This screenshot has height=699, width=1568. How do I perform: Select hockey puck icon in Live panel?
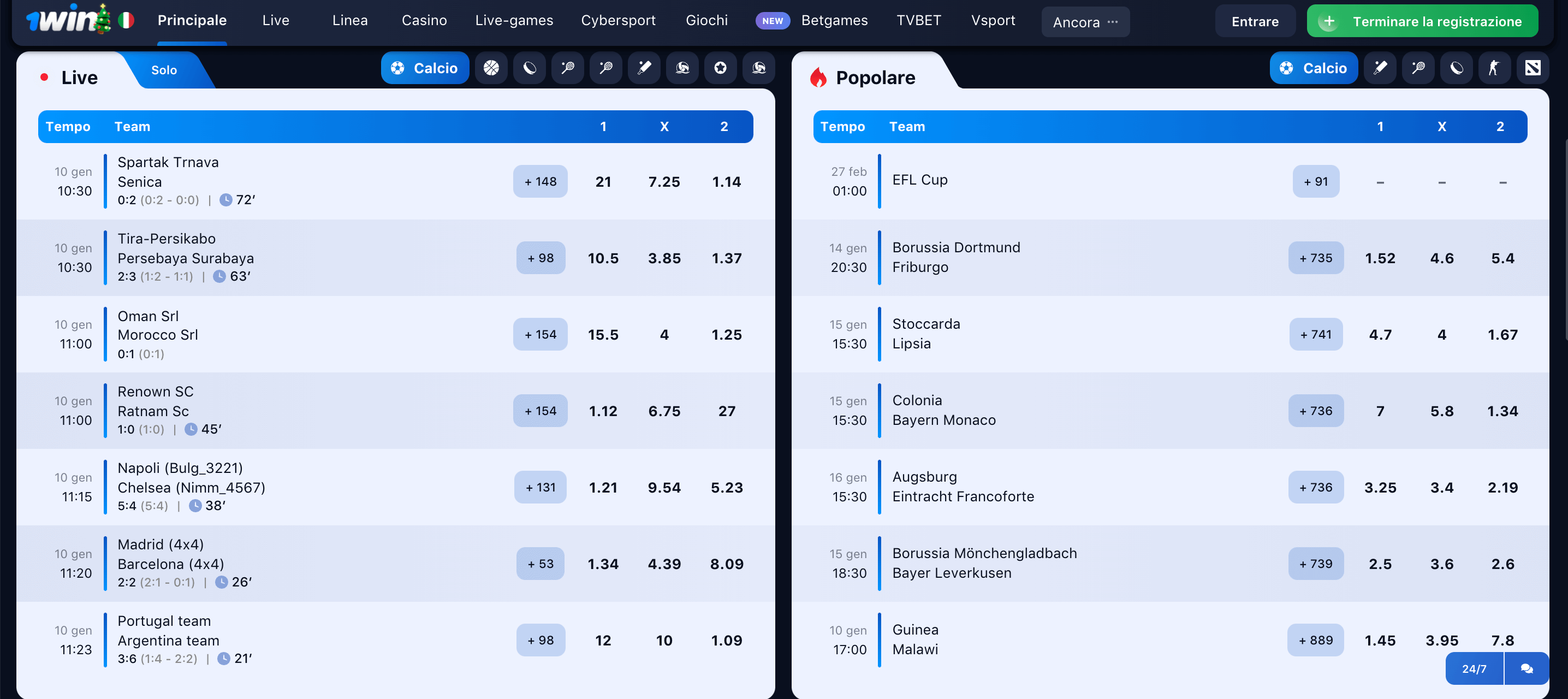(530, 68)
